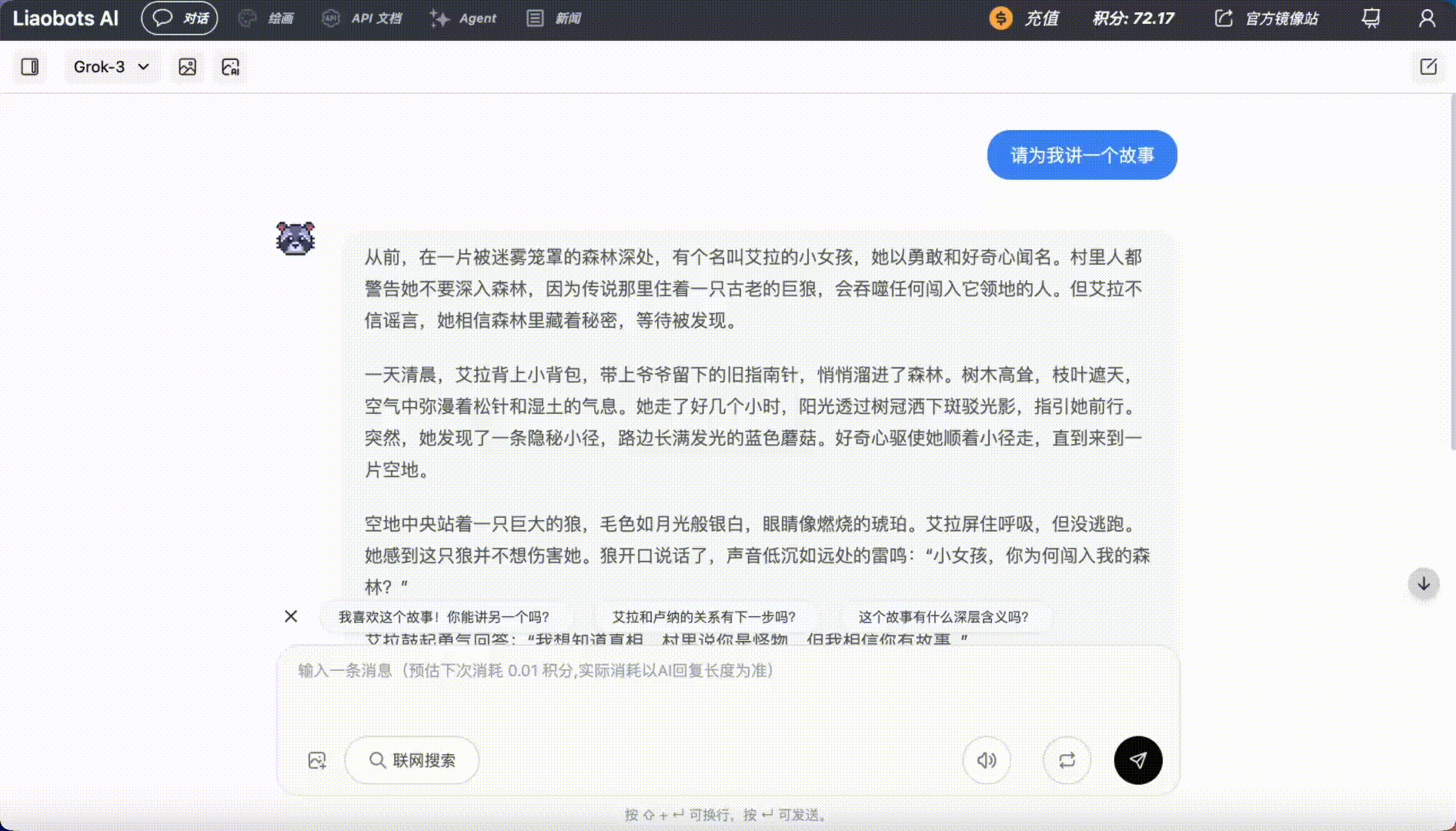The width and height of the screenshot is (1456, 831).
Task: Start a new chat with the compose icon
Action: 1428,67
